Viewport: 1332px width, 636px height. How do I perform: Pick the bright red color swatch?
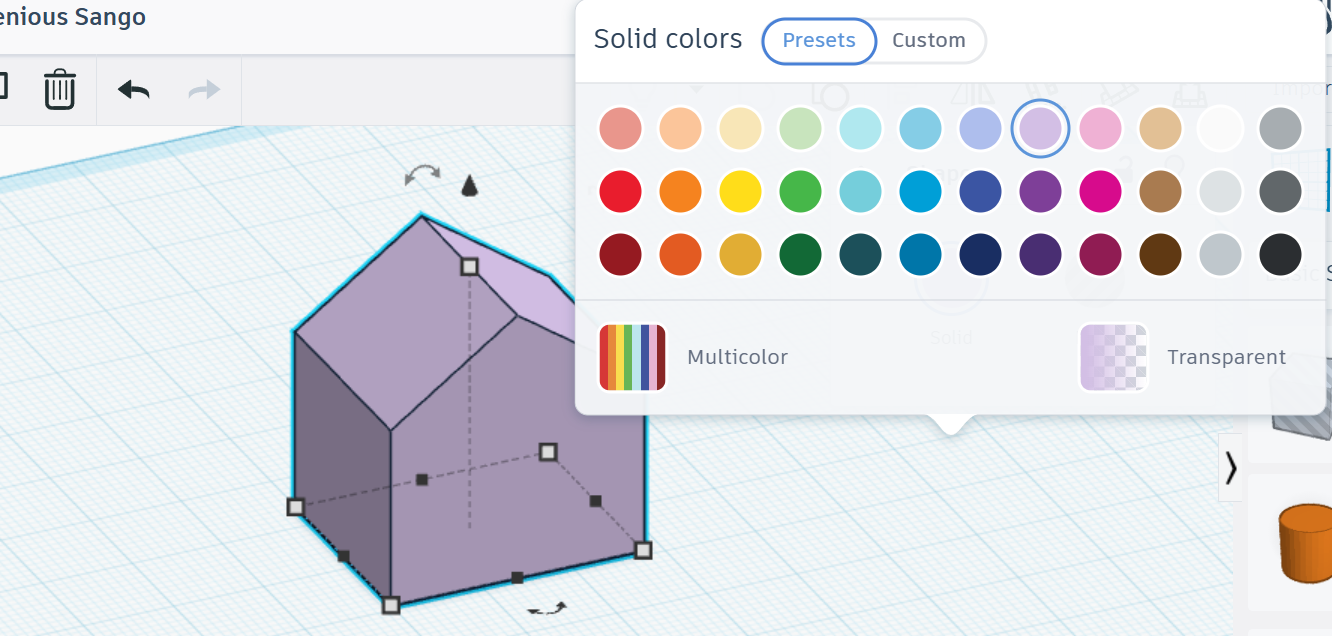tap(620, 191)
